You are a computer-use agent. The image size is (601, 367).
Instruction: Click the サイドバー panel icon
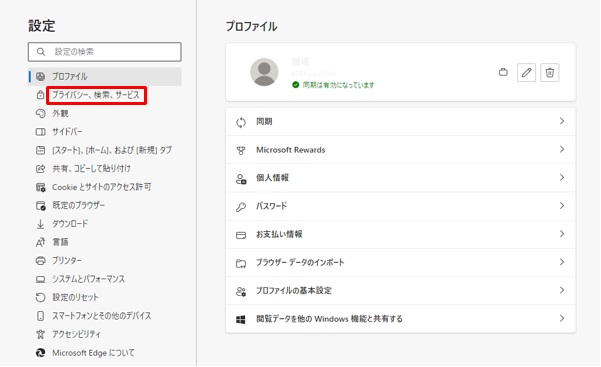point(40,132)
